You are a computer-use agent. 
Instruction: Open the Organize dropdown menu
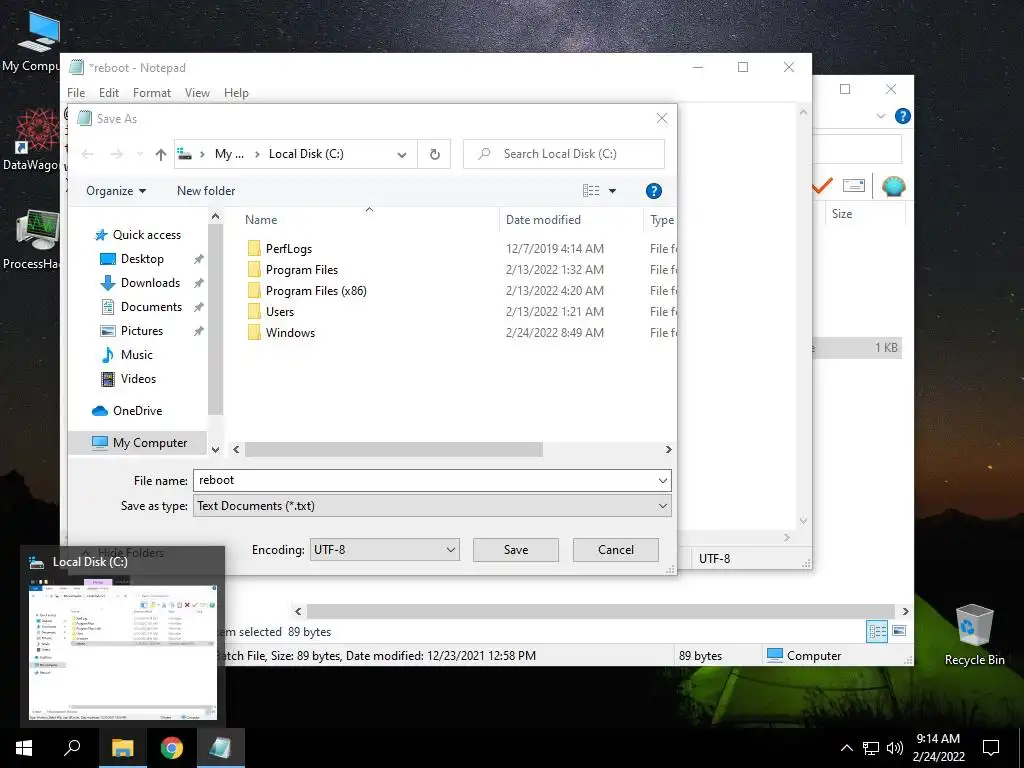tap(116, 191)
